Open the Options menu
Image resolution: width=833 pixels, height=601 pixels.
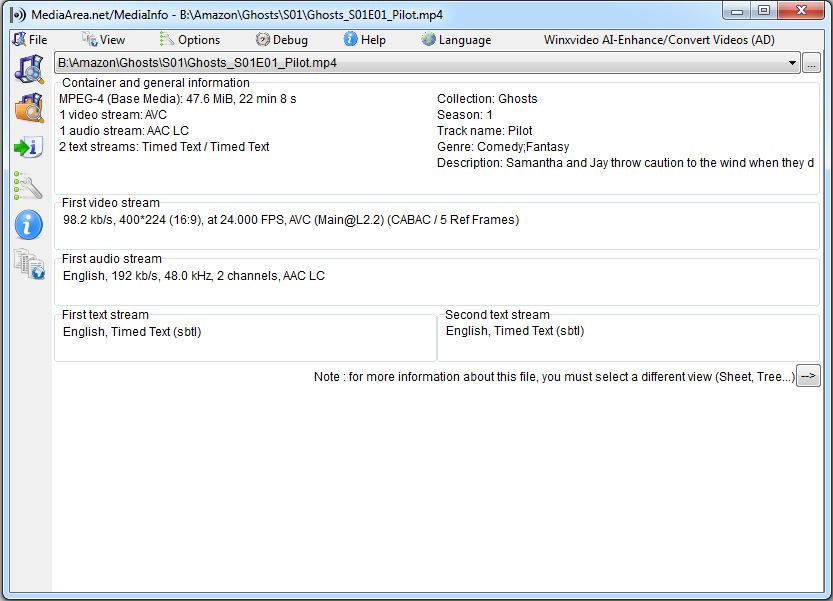190,40
